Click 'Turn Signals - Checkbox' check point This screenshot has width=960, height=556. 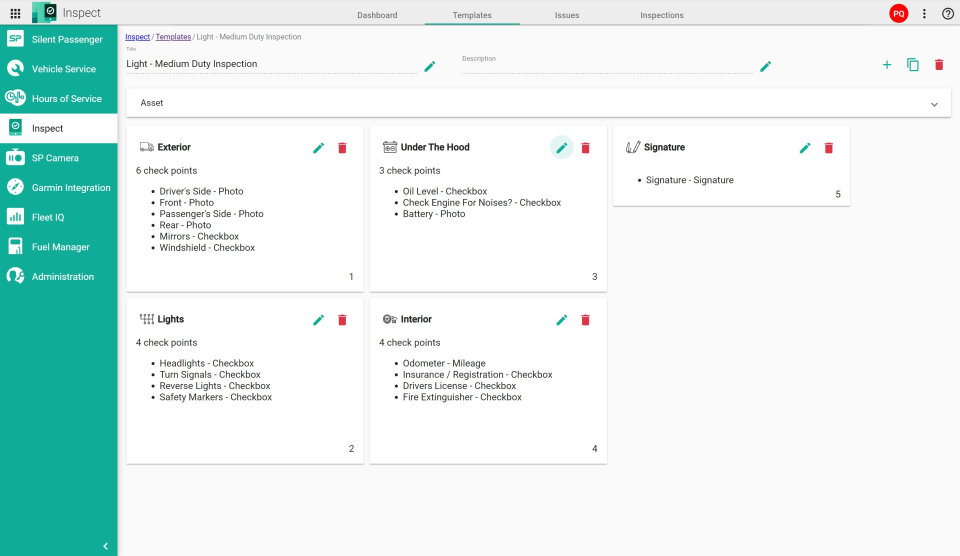coord(210,375)
